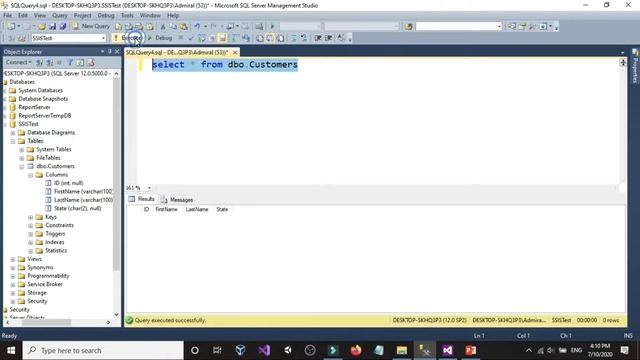This screenshot has width=640, height=360.
Task: Click the FirstName column header in results
Action: pyautogui.click(x=166, y=209)
